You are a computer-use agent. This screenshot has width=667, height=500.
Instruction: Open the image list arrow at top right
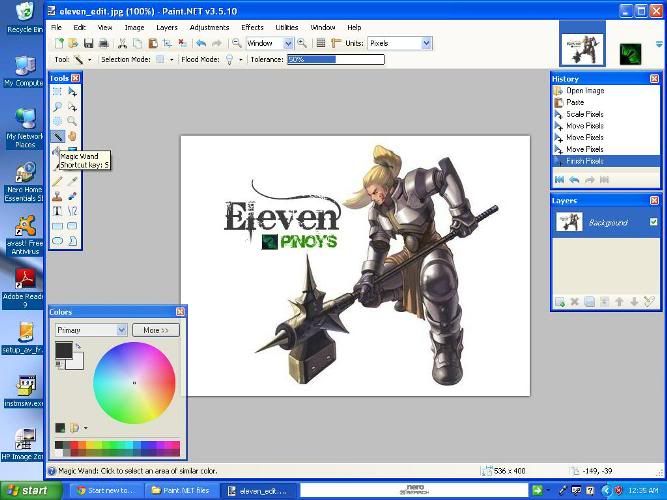(659, 44)
